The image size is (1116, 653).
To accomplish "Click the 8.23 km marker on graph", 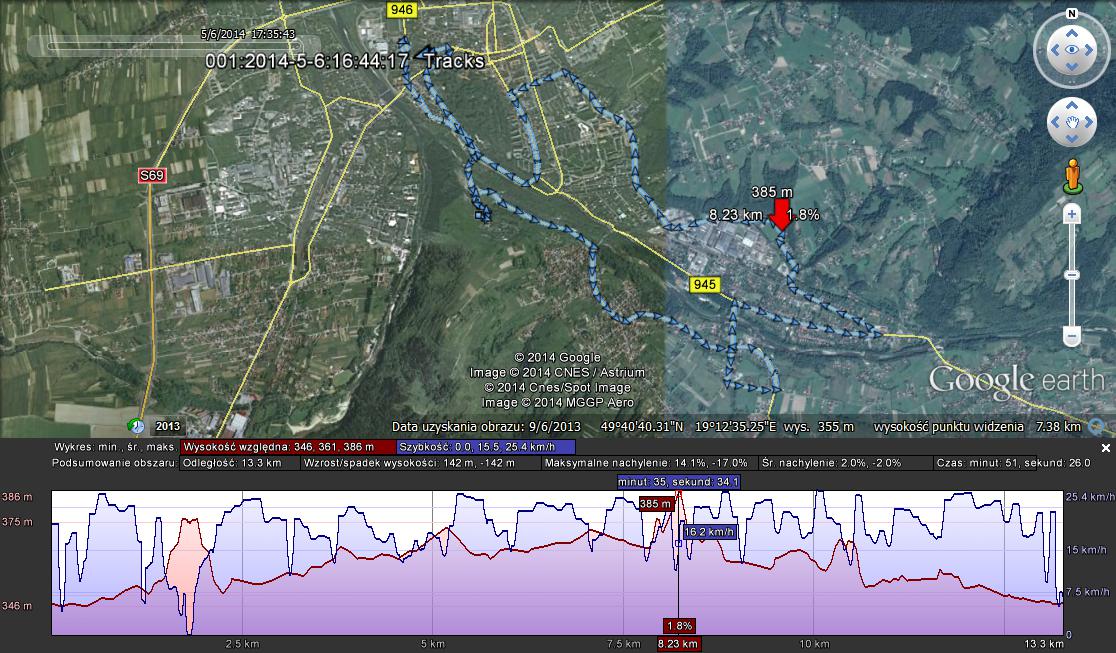I will (x=678, y=644).
